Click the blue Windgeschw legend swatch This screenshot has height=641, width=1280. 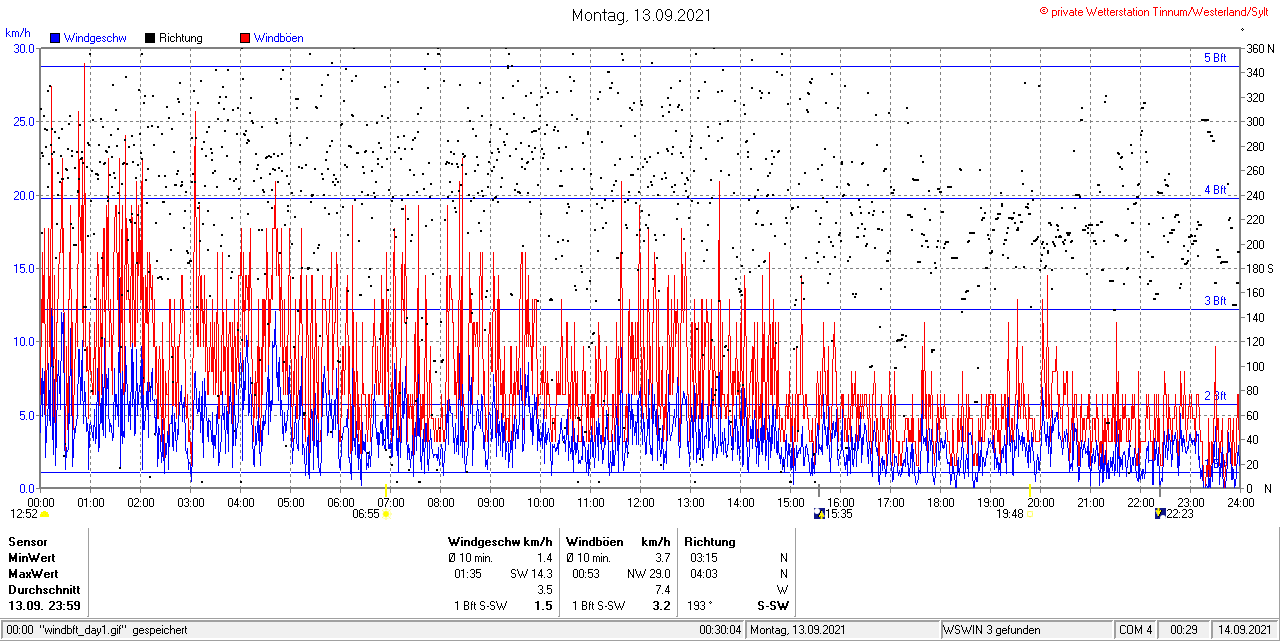56,38
